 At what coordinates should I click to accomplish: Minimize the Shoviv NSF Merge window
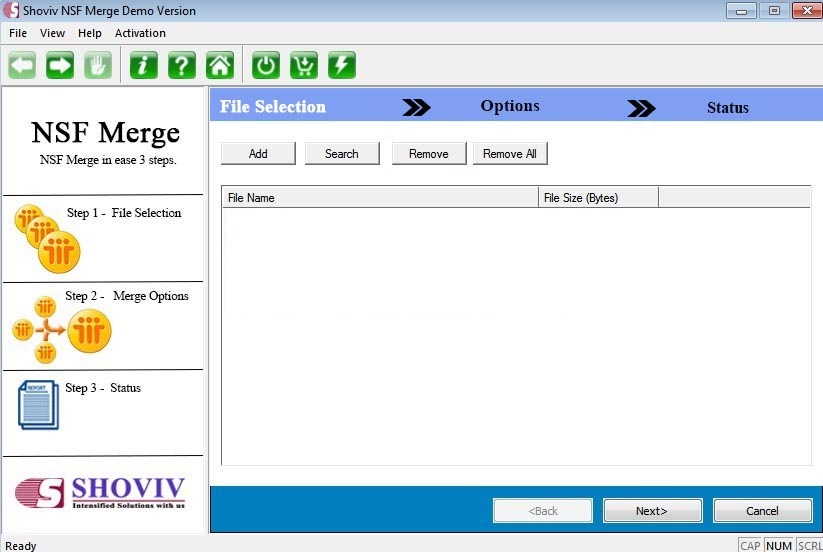point(742,10)
